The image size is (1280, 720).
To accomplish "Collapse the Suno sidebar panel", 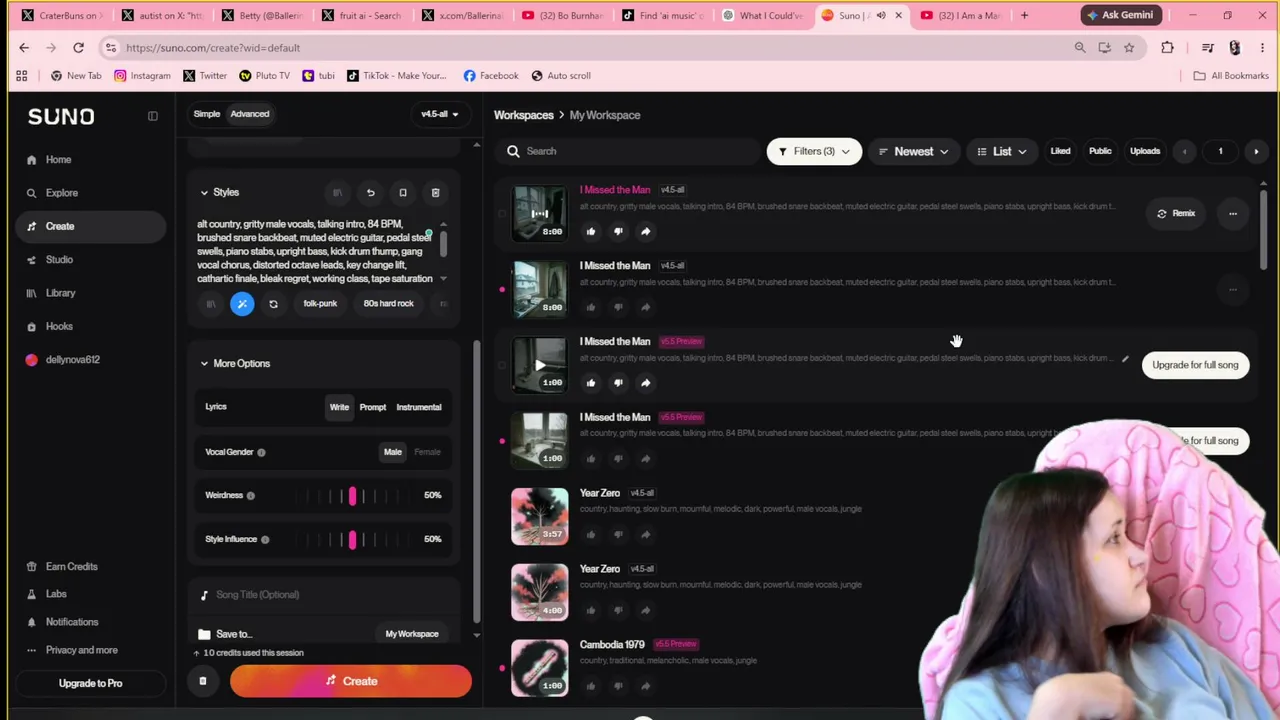I will [x=153, y=116].
